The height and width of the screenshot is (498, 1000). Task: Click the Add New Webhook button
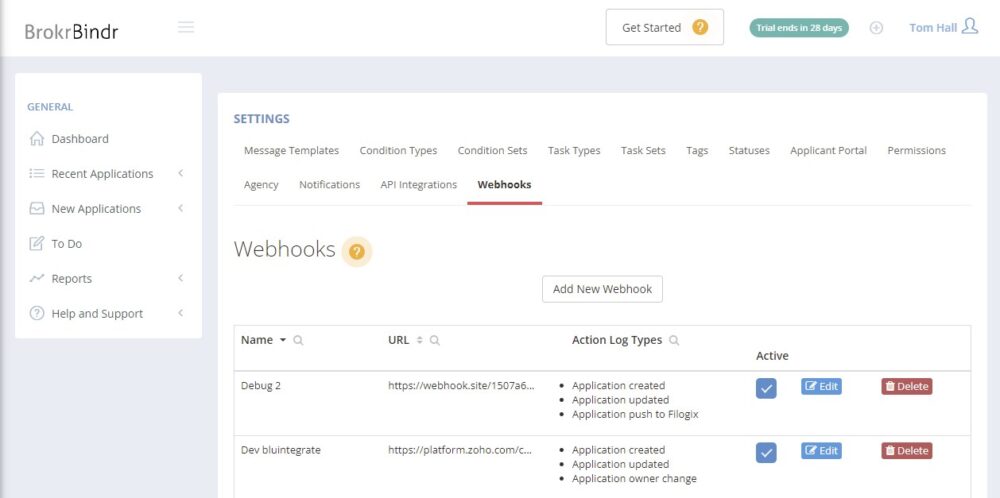(602, 289)
